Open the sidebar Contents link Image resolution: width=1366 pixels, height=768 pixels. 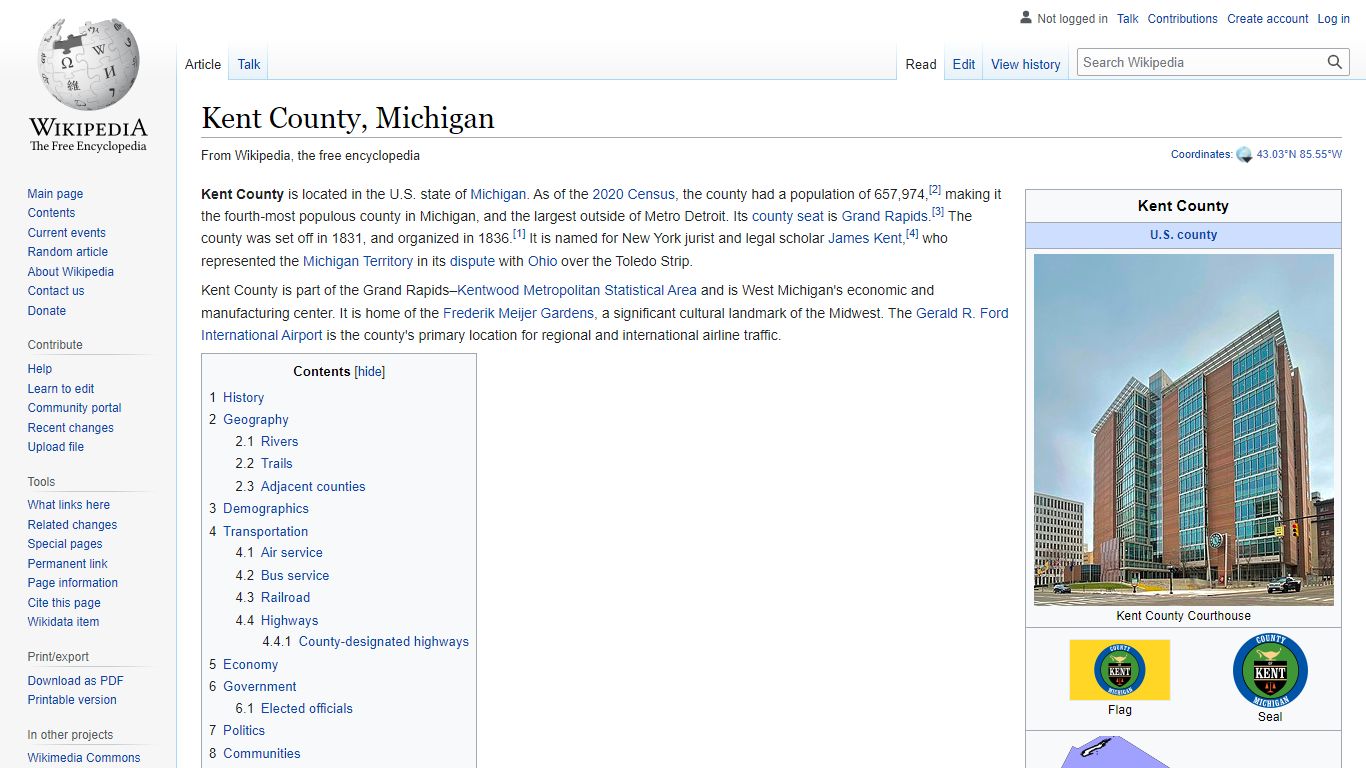[51, 213]
